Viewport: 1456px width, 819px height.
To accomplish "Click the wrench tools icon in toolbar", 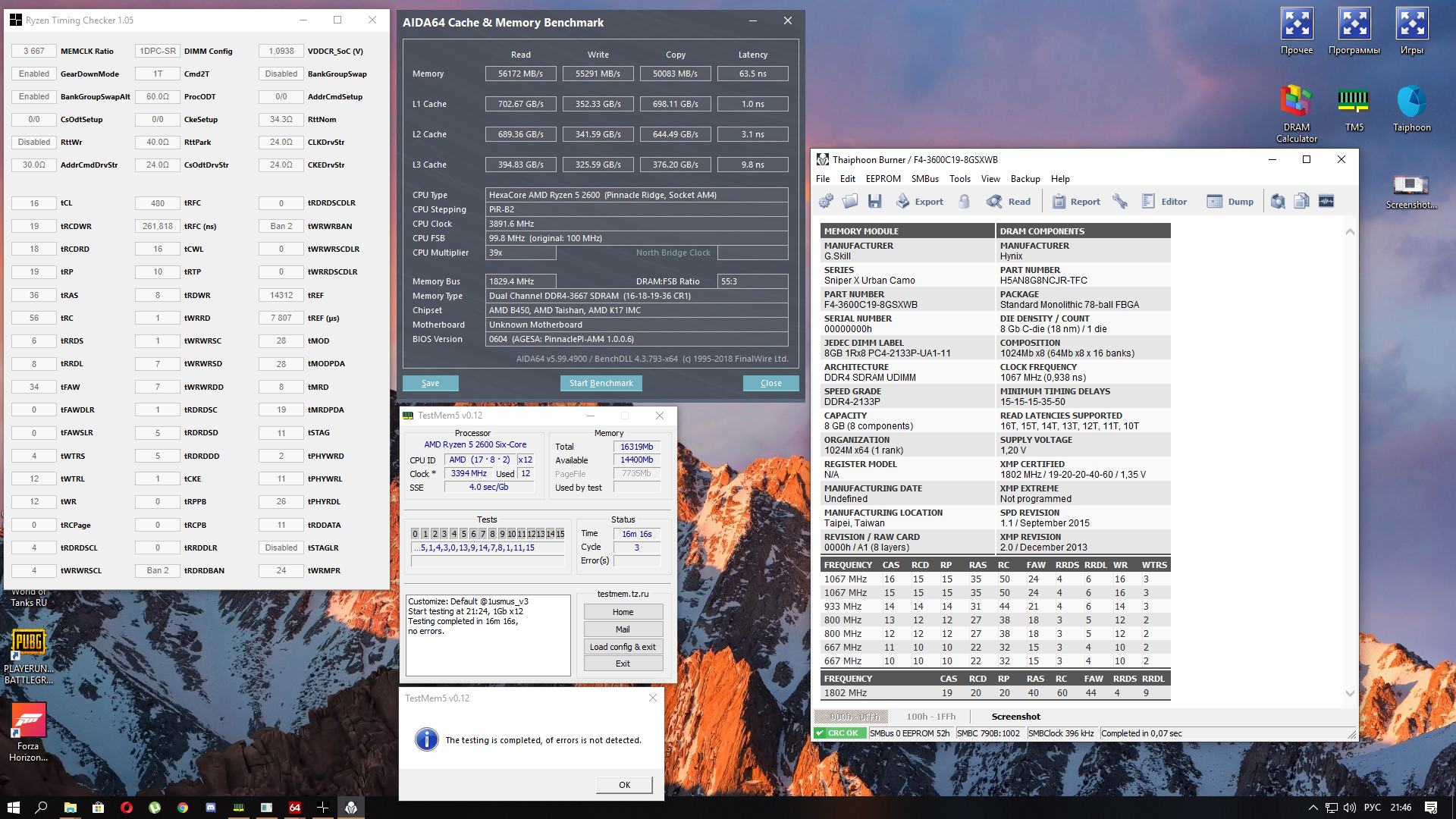I will (1120, 202).
